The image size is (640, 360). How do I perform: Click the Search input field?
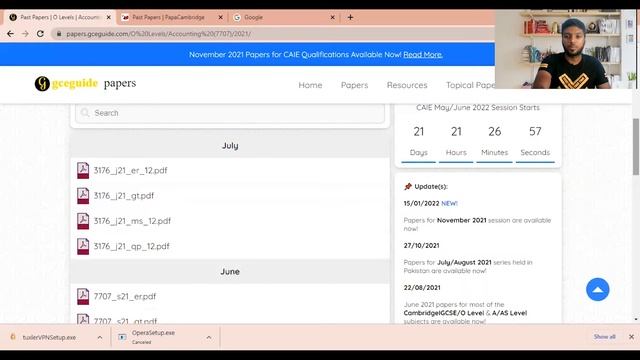230,113
